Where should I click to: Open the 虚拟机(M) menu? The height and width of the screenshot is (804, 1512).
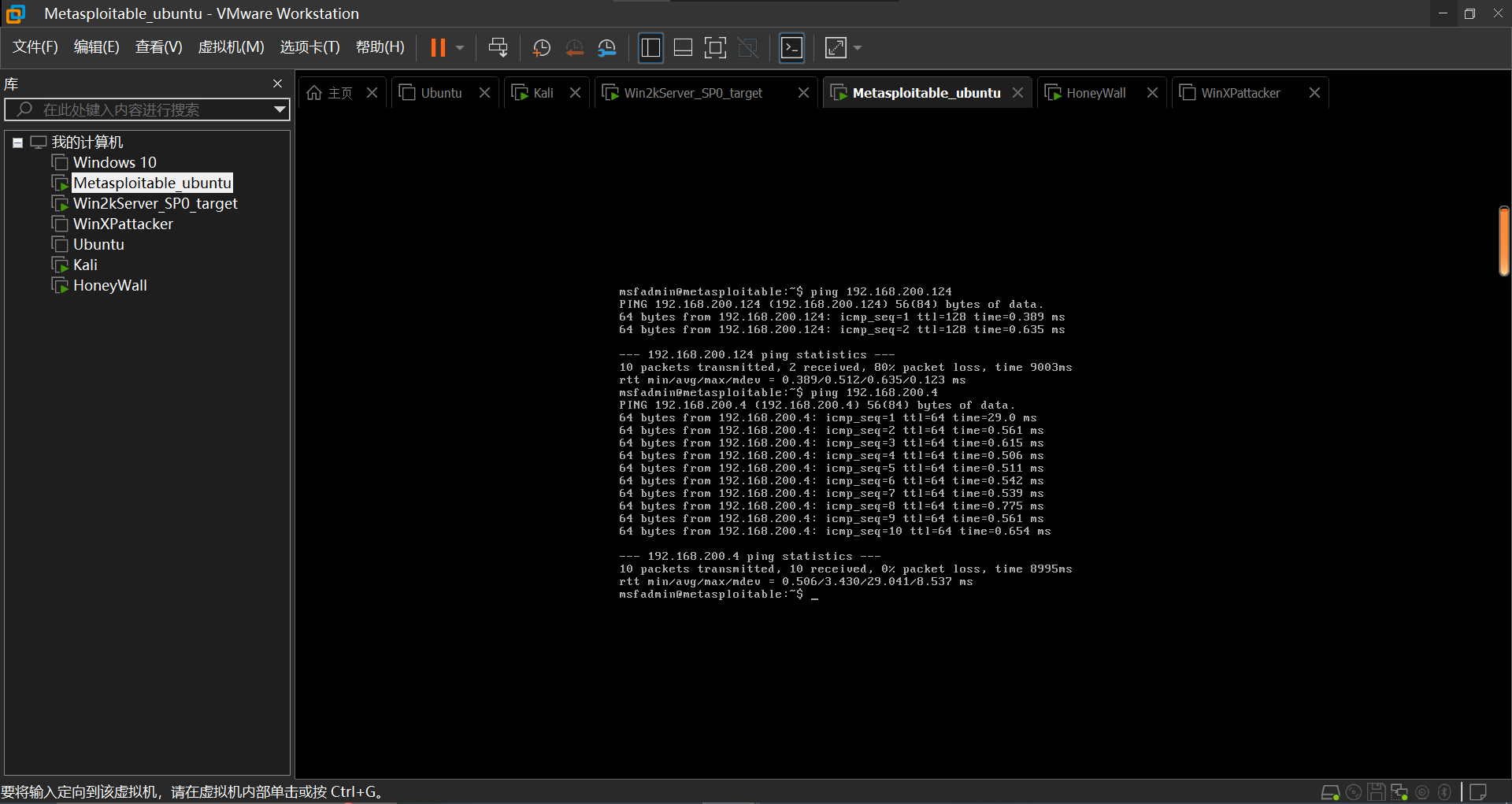(231, 47)
